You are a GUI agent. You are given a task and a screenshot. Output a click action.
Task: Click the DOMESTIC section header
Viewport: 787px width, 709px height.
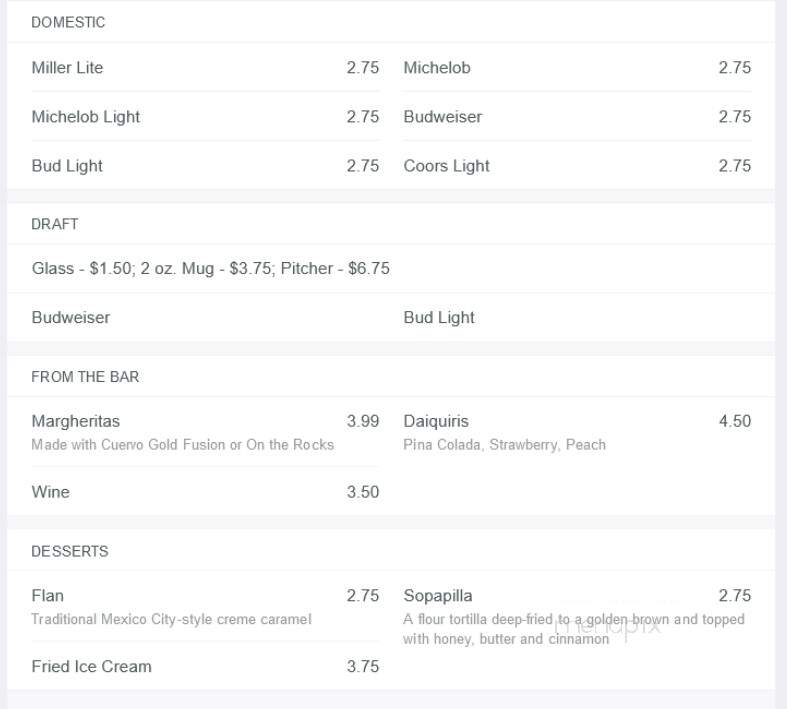coord(68,22)
